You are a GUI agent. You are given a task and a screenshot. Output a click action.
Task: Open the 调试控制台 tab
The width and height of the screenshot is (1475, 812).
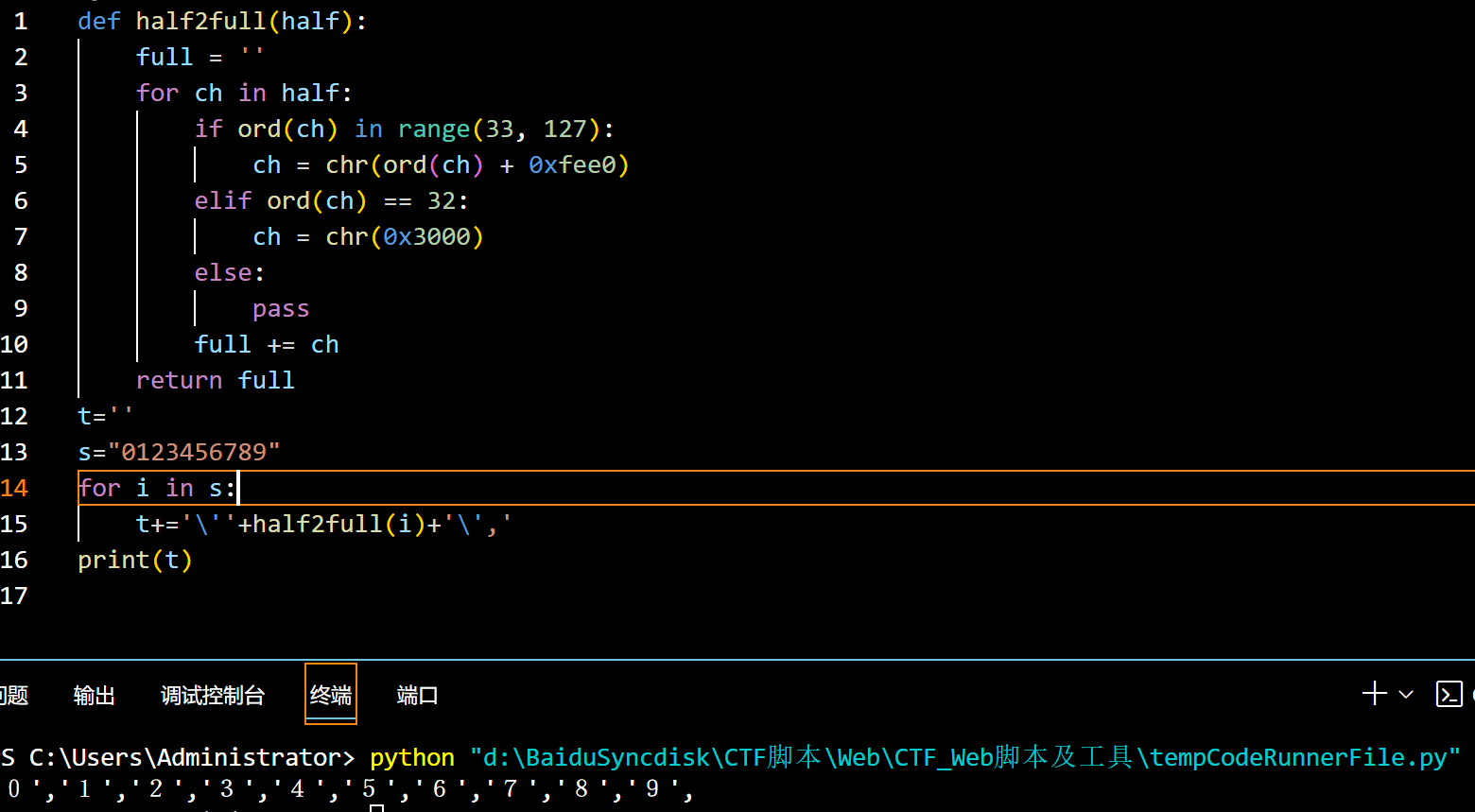[213, 696]
